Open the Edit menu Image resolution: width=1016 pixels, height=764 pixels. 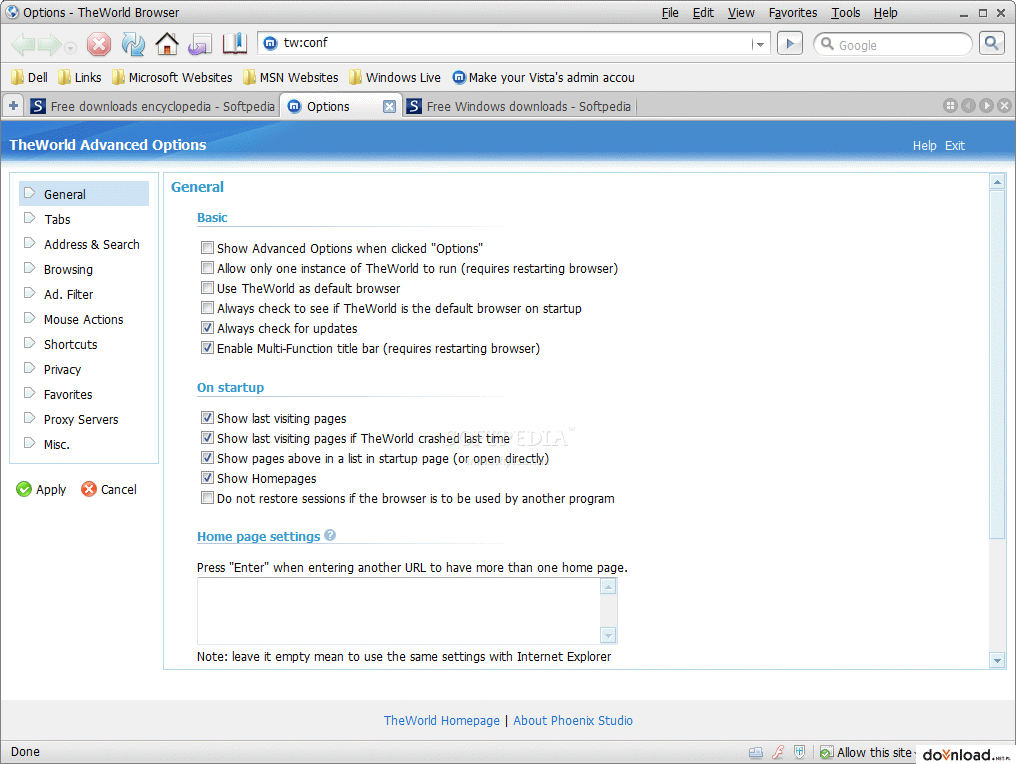click(x=703, y=13)
